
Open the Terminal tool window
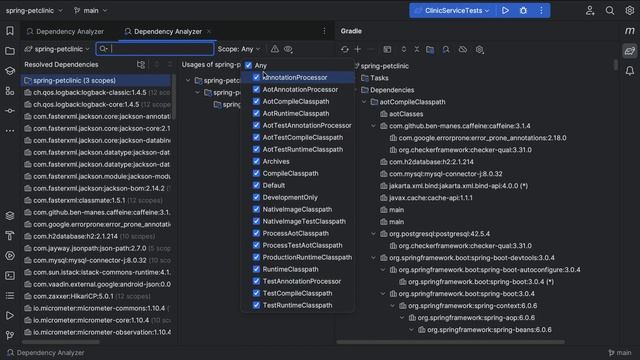(10, 276)
